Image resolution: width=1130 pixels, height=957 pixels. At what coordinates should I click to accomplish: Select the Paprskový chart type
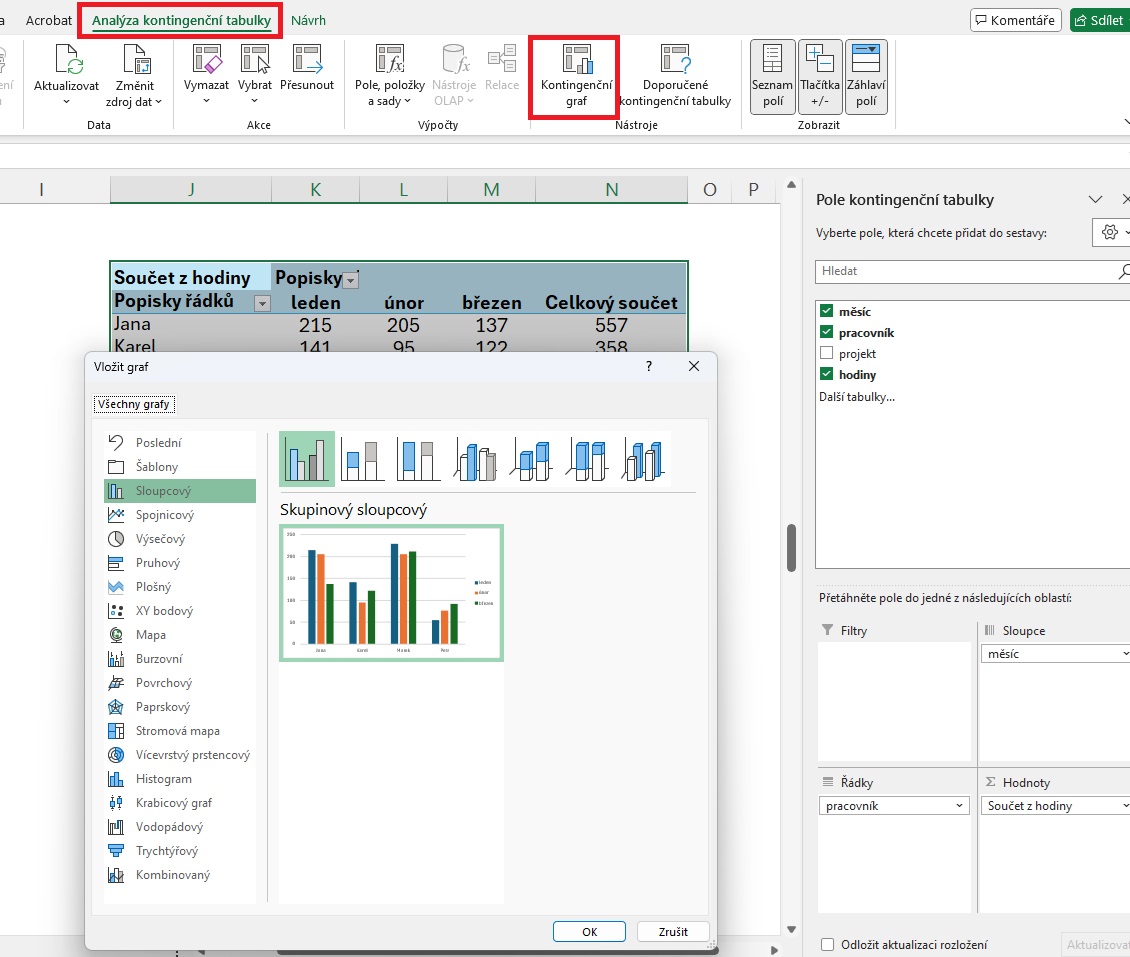[x=163, y=707]
